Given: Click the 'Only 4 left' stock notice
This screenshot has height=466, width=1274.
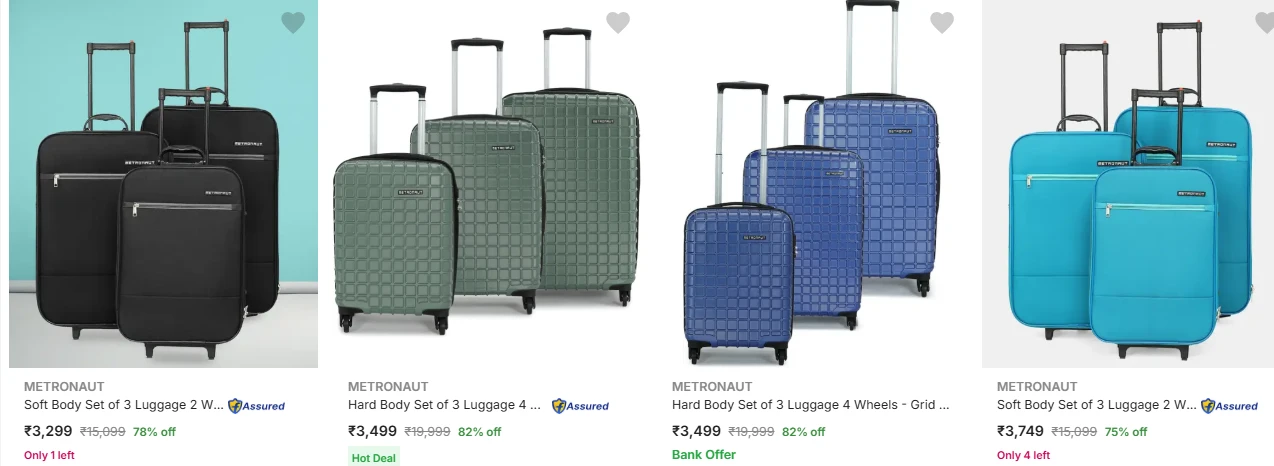Looking at the screenshot, I should click(1023, 456).
